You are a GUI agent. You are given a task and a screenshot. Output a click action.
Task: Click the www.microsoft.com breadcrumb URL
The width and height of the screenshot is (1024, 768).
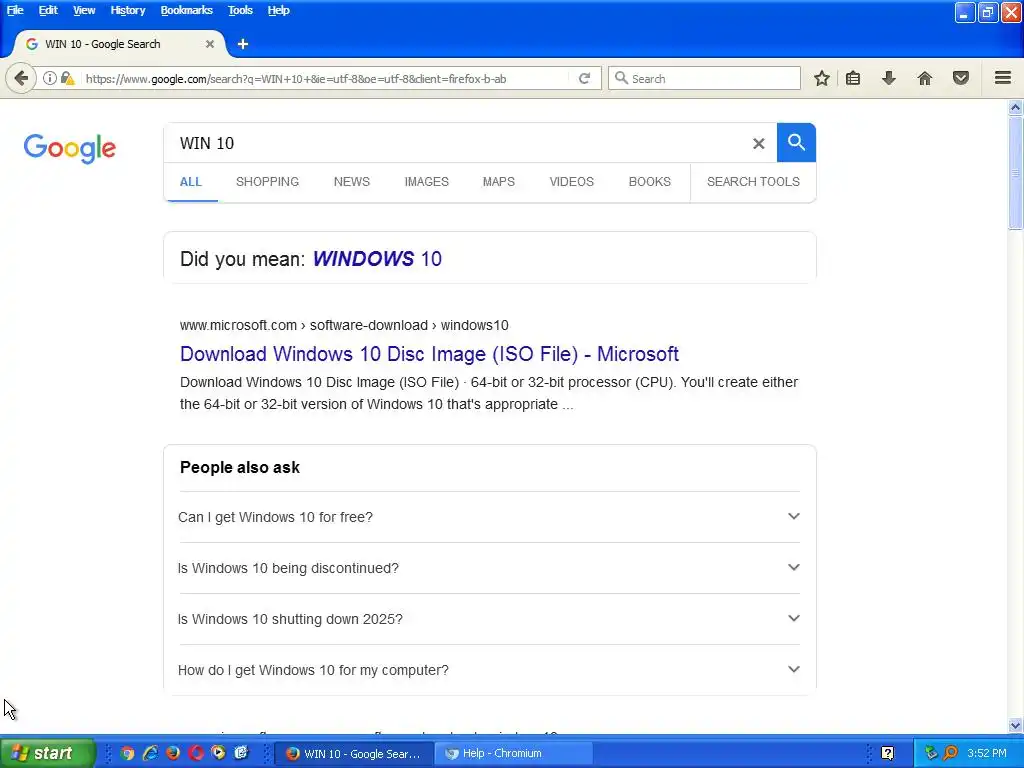tap(344, 325)
